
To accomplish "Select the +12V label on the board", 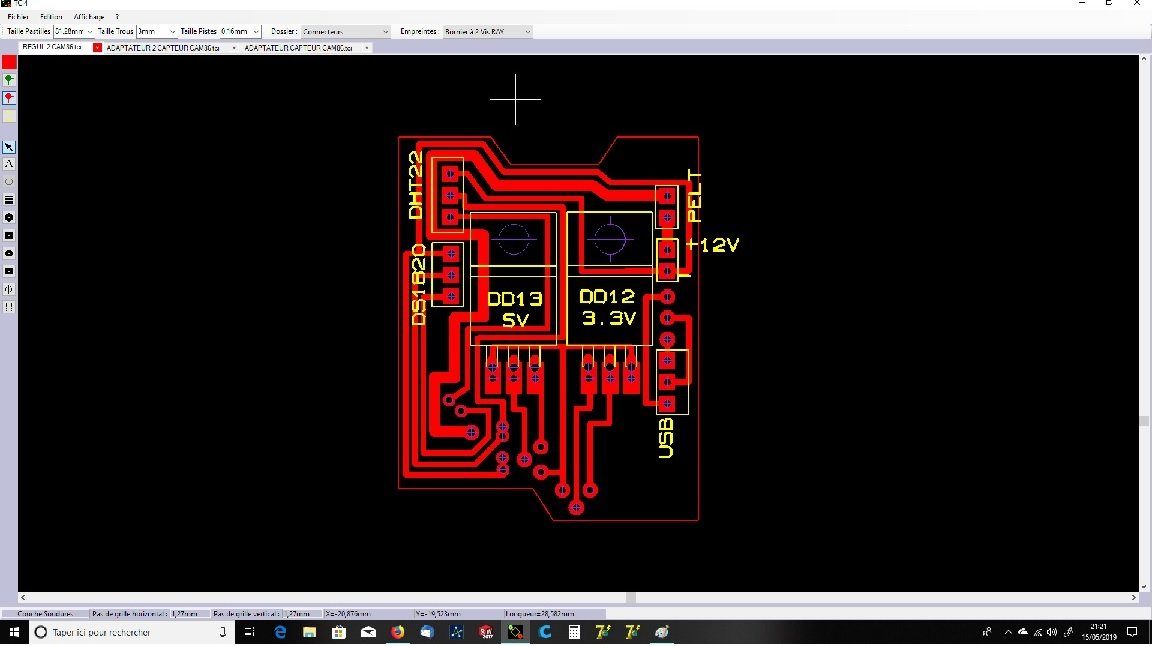I will (x=712, y=245).
